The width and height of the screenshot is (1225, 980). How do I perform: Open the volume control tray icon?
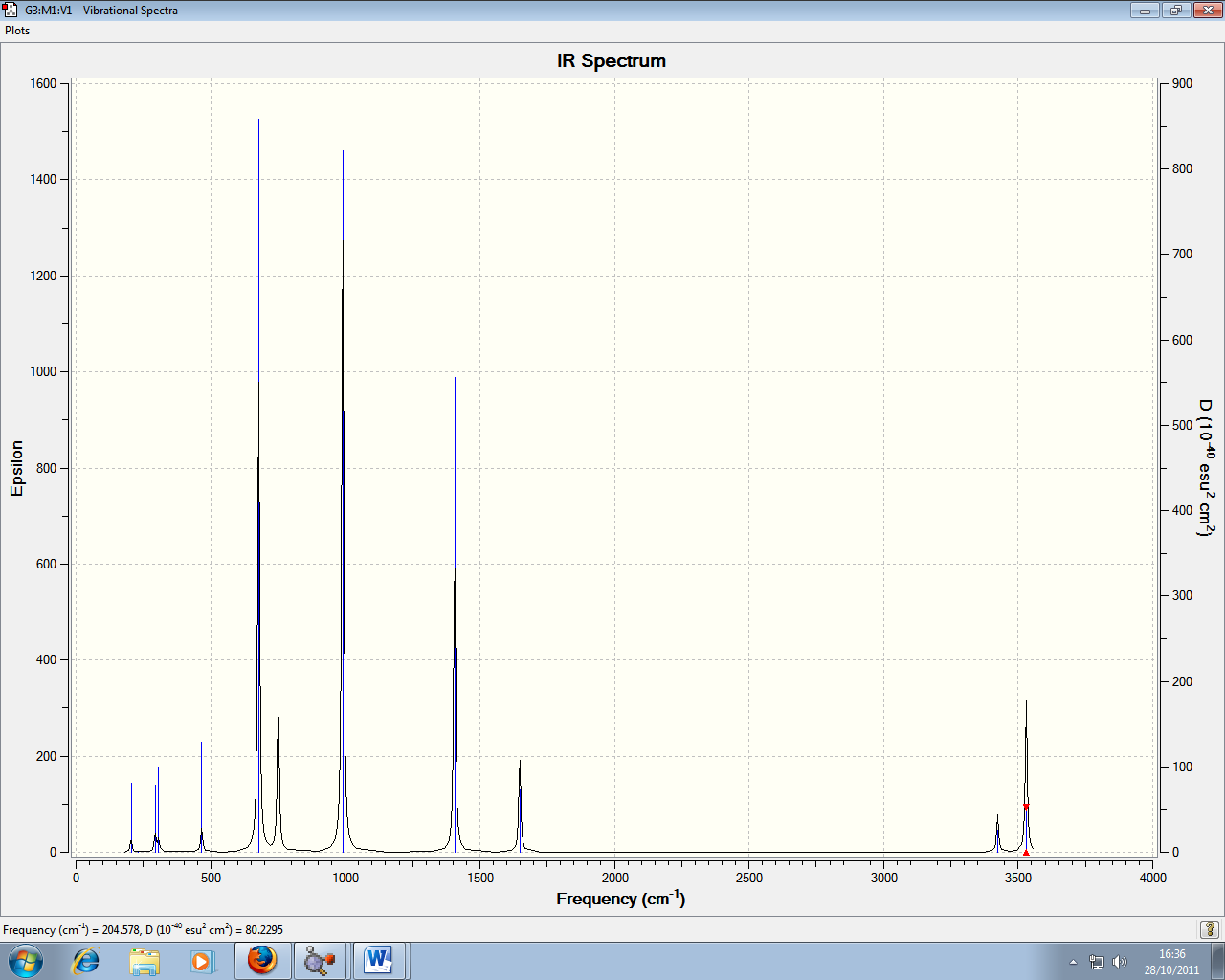(1120, 962)
